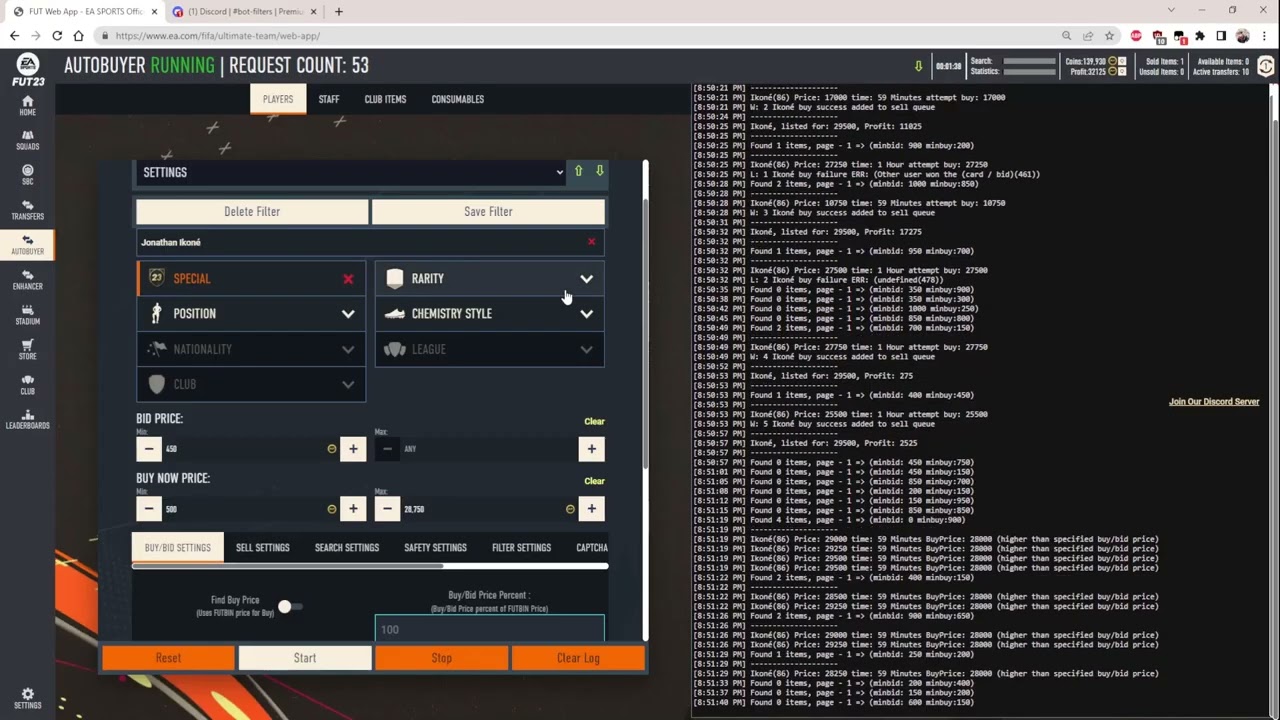This screenshot has width=1280, height=720.
Task: Open the Sell Settings tab
Action: (x=262, y=548)
